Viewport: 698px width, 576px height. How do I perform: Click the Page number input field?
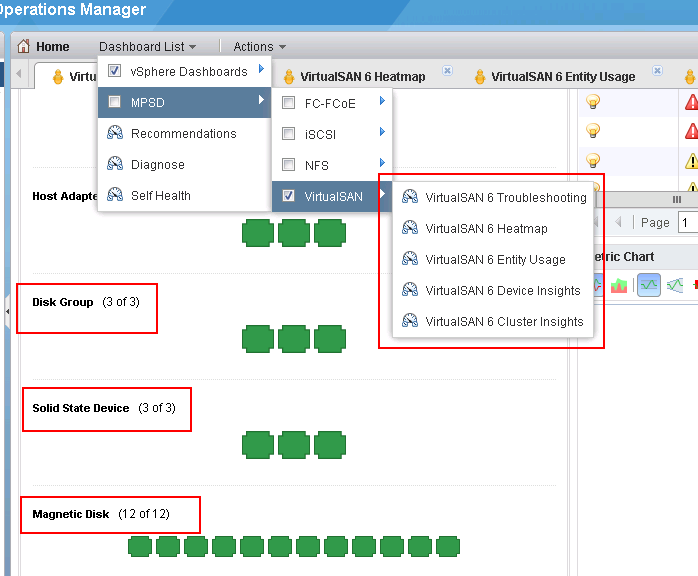pyautogui.click(x=688, y=222)
